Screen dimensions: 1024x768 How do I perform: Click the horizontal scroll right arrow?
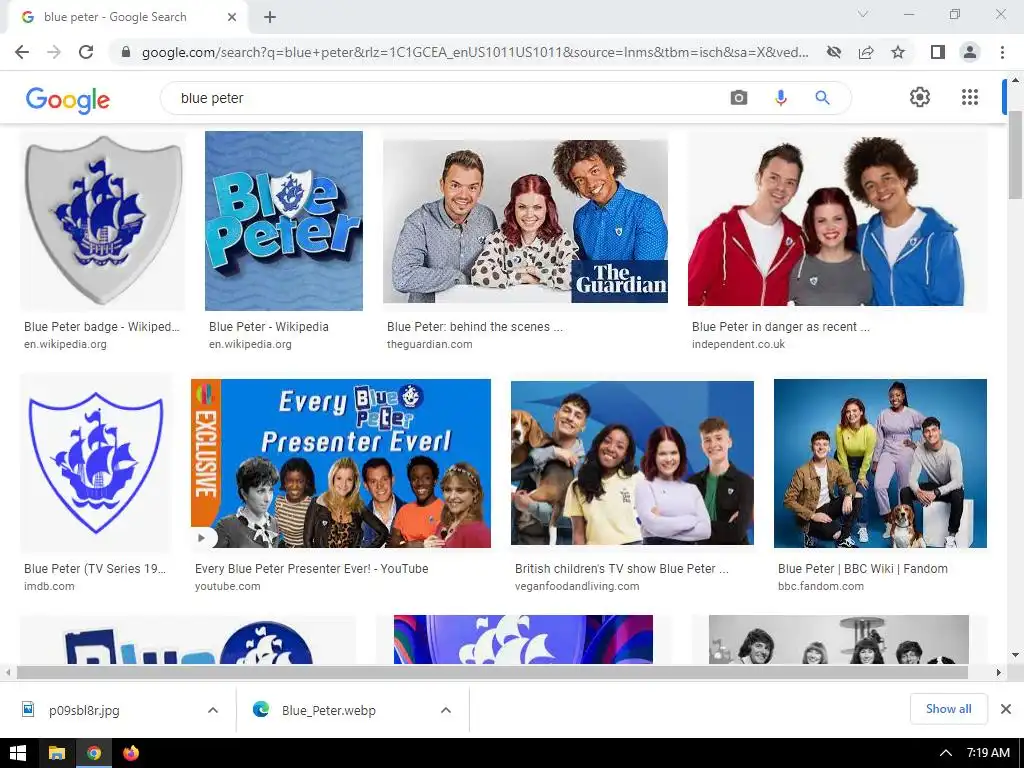pyautogui.click(x=998, y=672)
